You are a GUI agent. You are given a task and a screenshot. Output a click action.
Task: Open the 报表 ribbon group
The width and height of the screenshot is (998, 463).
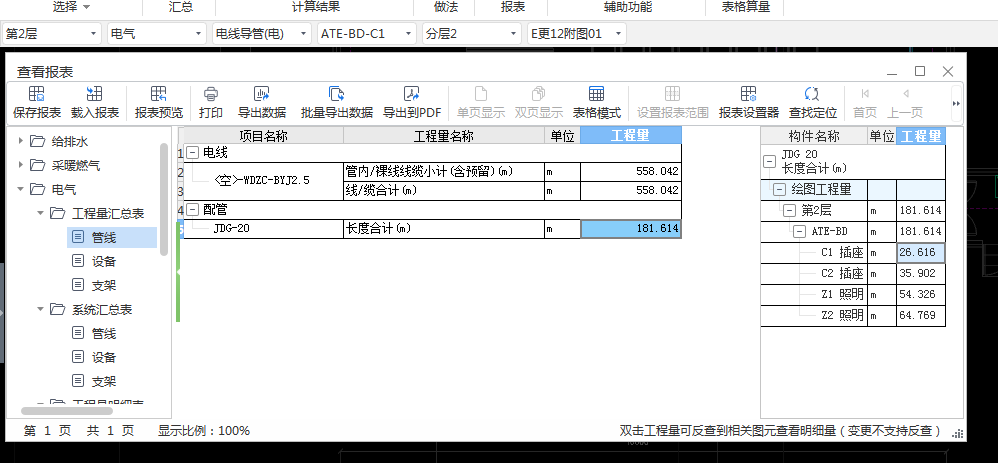point(512,8)
